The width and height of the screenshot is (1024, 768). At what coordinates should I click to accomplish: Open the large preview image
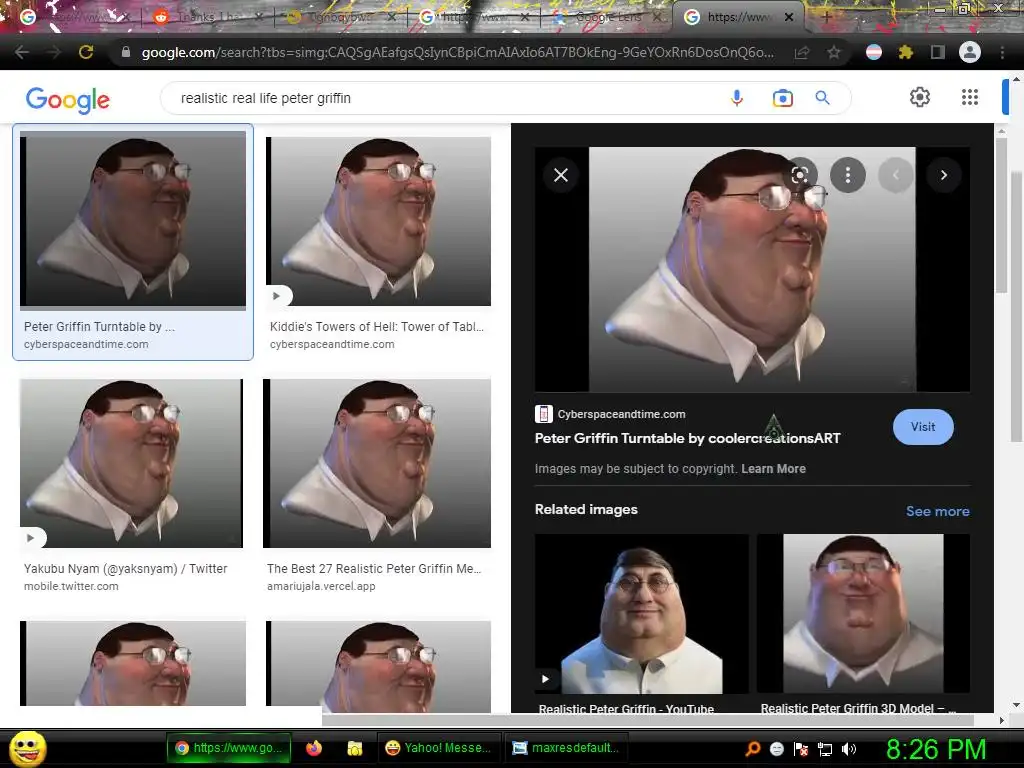point(752,269)
